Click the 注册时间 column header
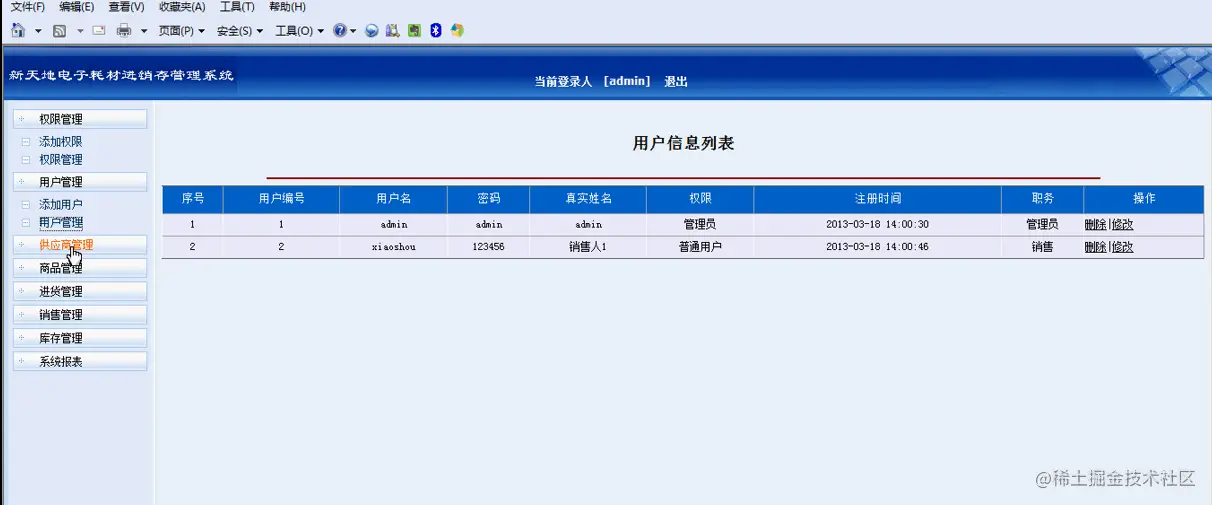 tap(877, 199)
